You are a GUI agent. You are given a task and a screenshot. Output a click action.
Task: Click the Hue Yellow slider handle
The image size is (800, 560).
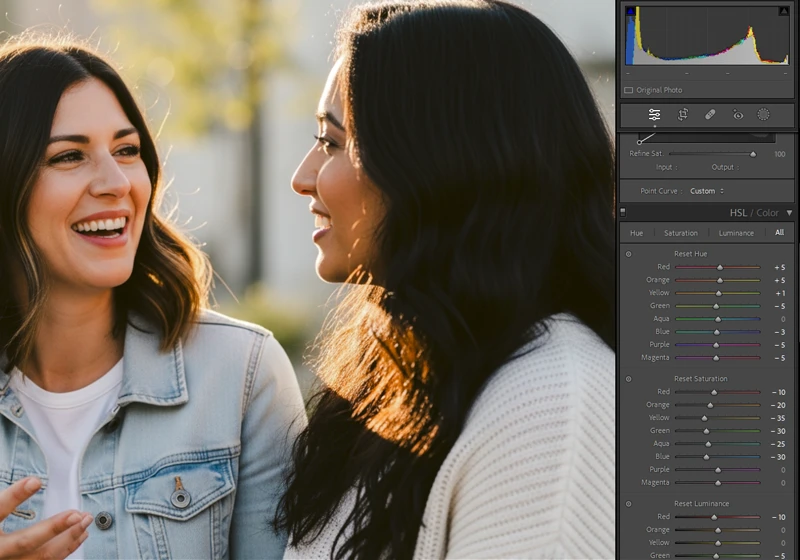718,293
